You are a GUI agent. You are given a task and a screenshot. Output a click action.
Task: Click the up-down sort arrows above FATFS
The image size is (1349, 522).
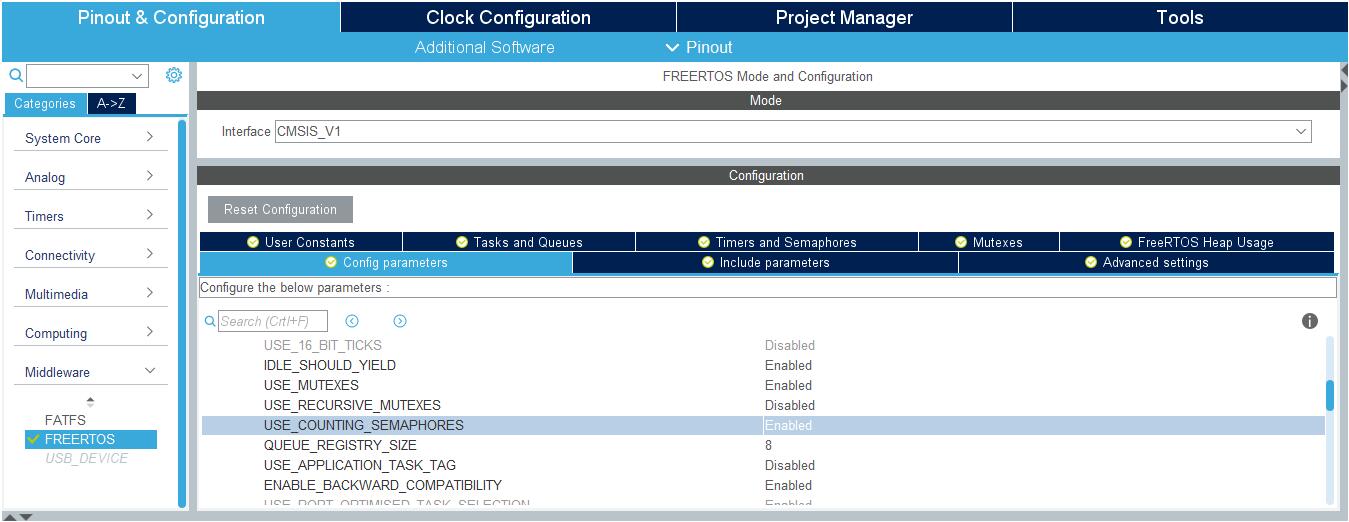click(90, 401)
